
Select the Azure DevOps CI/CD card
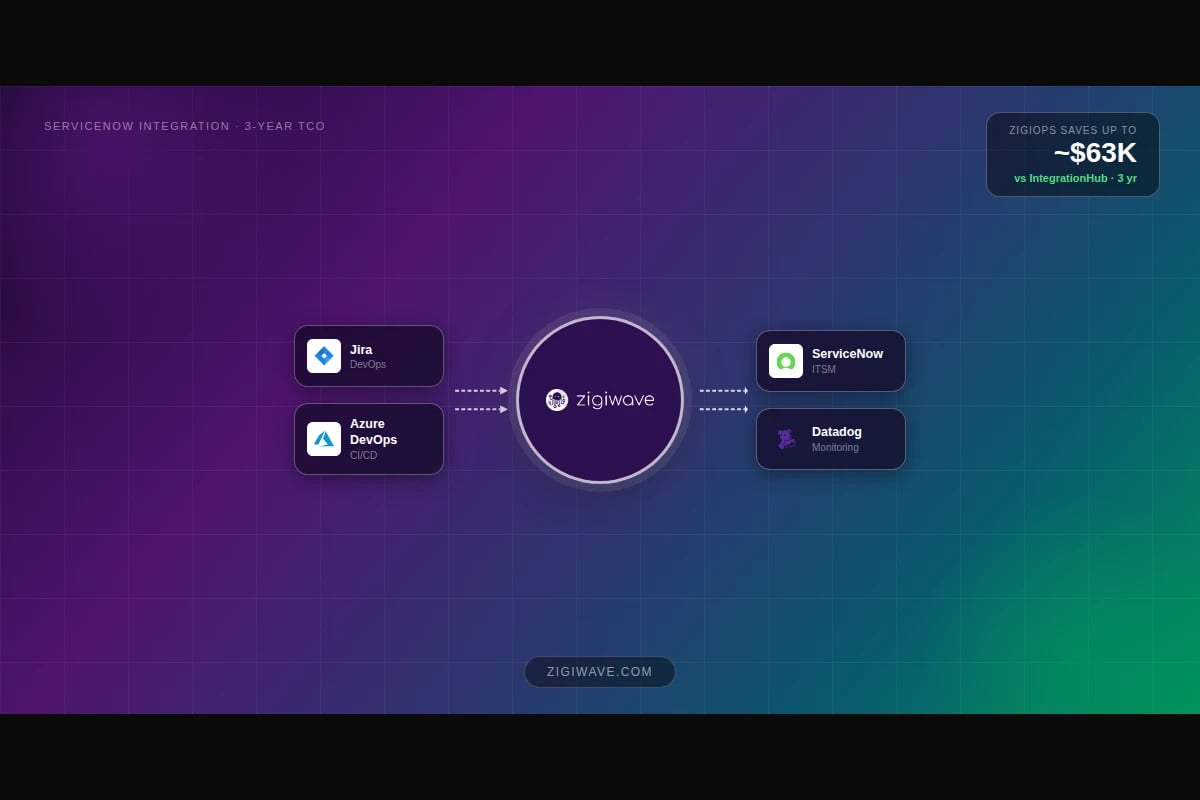click(369, 439)
